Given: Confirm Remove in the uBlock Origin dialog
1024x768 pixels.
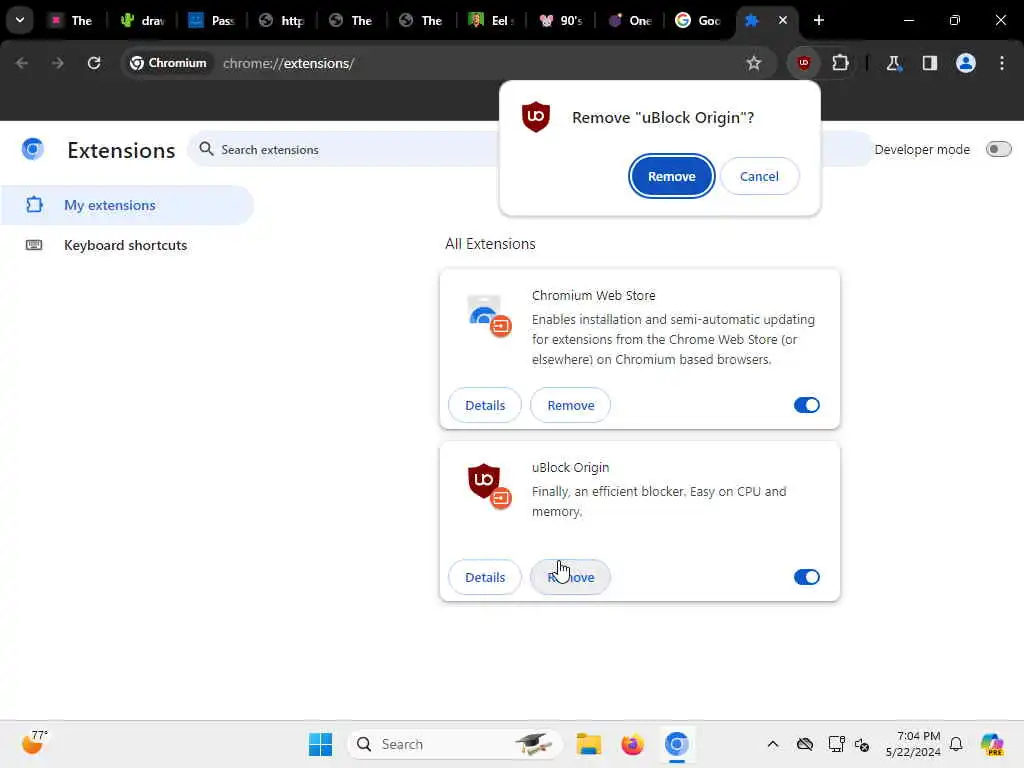Looking at the screenshot, I should coord(671,176).
